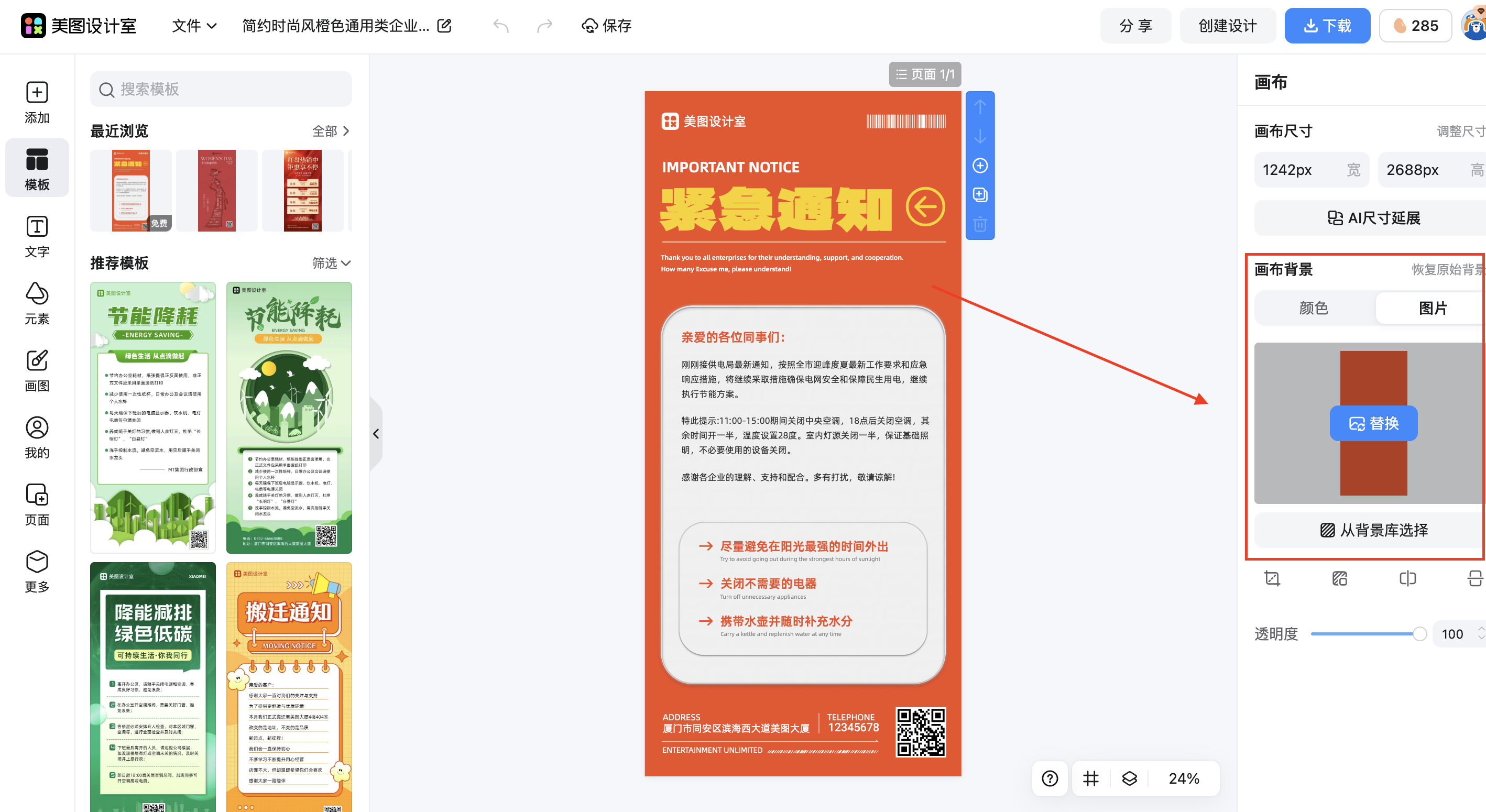Toggle the grid icon near the 24% zoom

[x=1090, y=778]
